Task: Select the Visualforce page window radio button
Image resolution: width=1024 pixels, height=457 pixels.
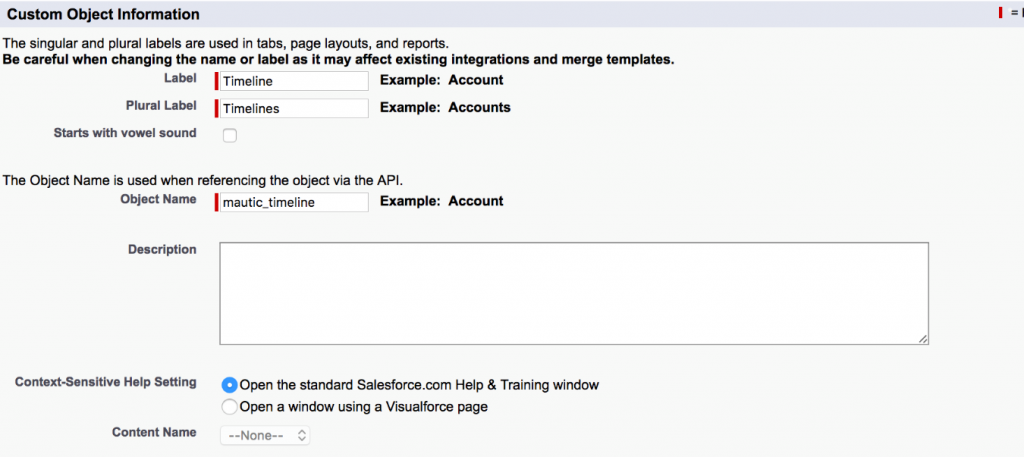Action: point(230,407)
